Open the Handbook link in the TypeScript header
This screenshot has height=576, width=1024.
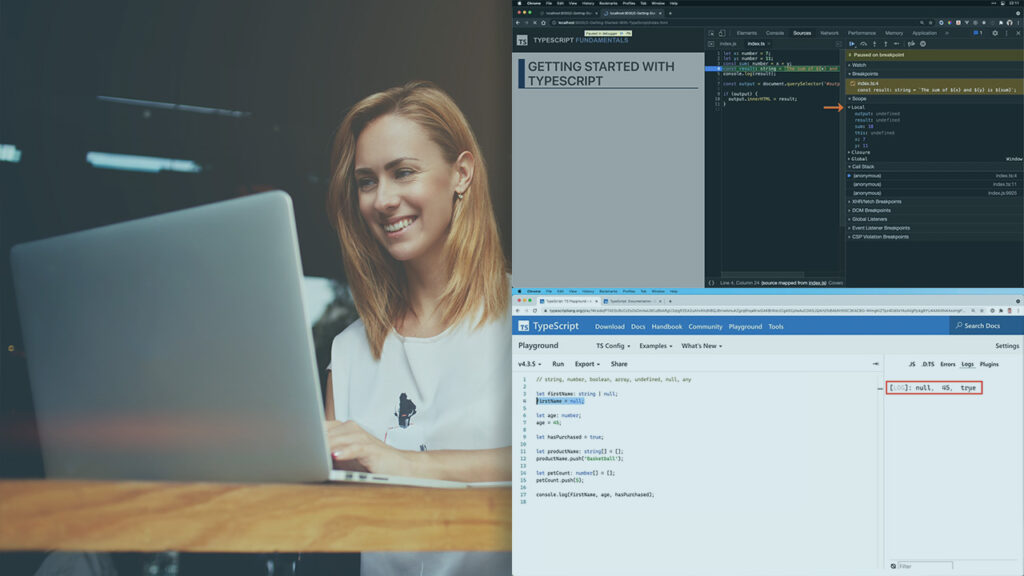click(666, 327)
